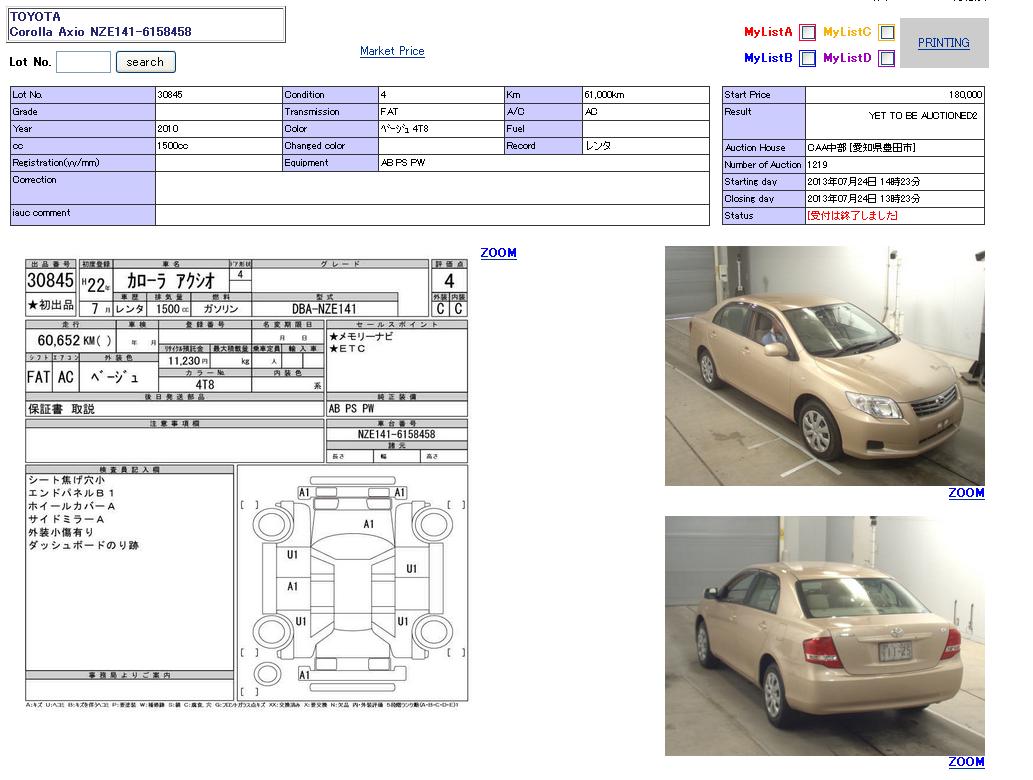Toggle the MyListD checkbox
The width and height of the screenshot is (1033, 780).
point(886,59)
